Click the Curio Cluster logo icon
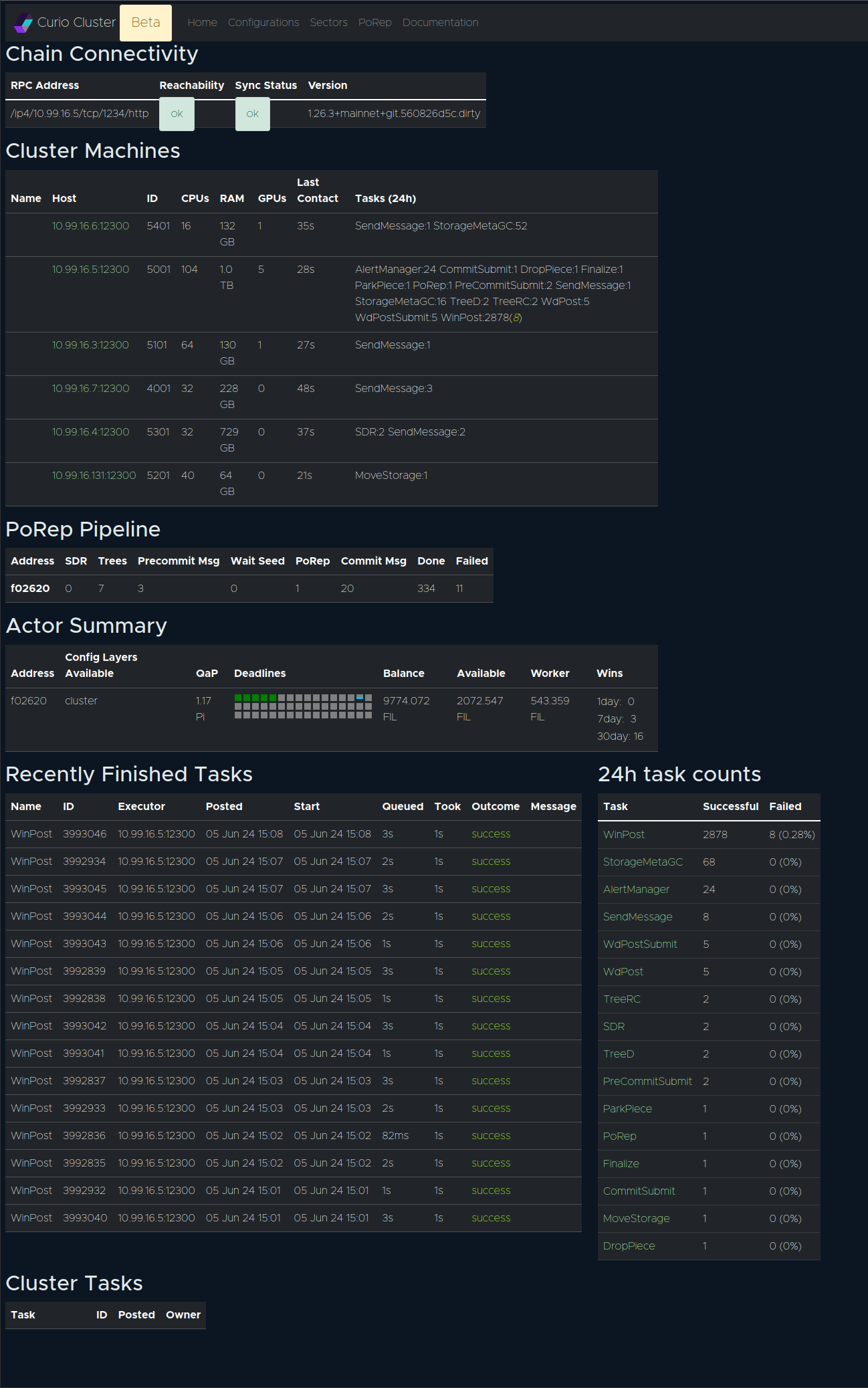 [x=23, y=23]
